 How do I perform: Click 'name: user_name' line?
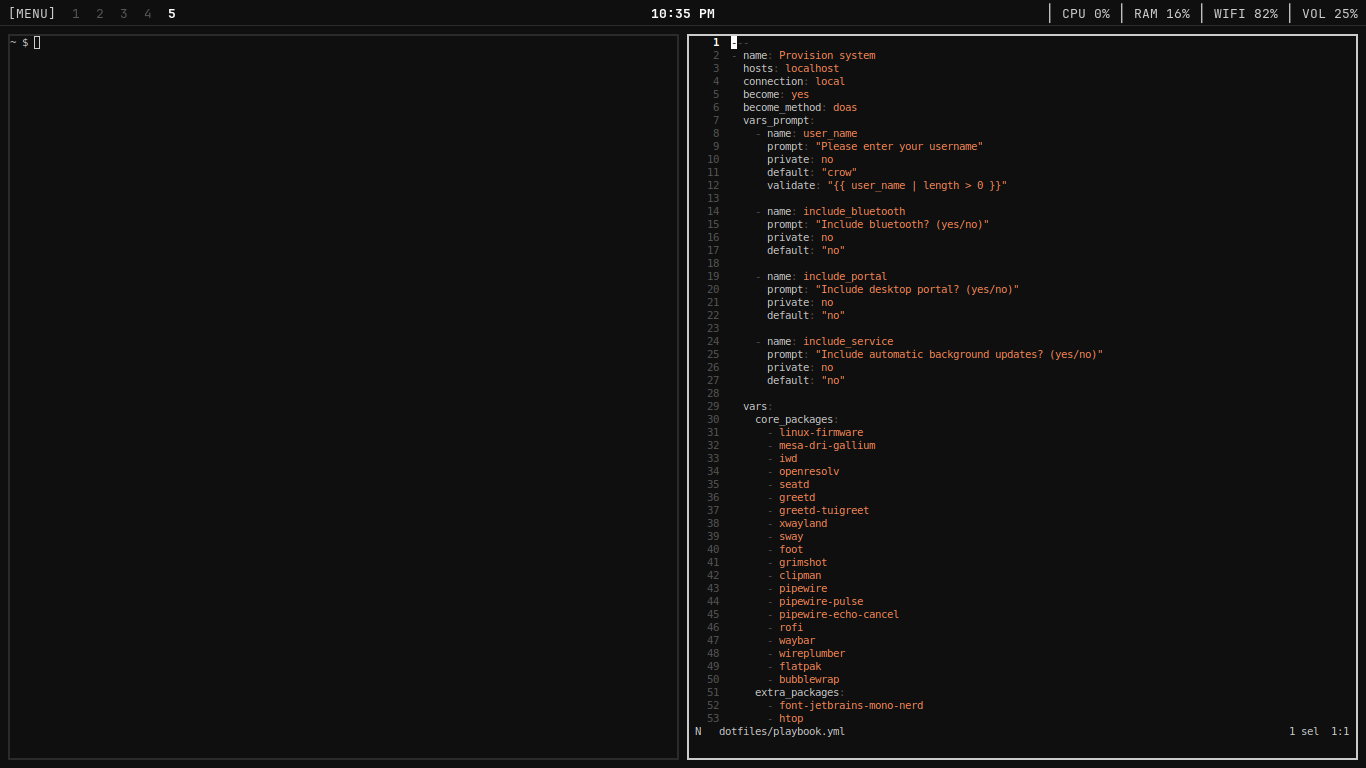812,134
